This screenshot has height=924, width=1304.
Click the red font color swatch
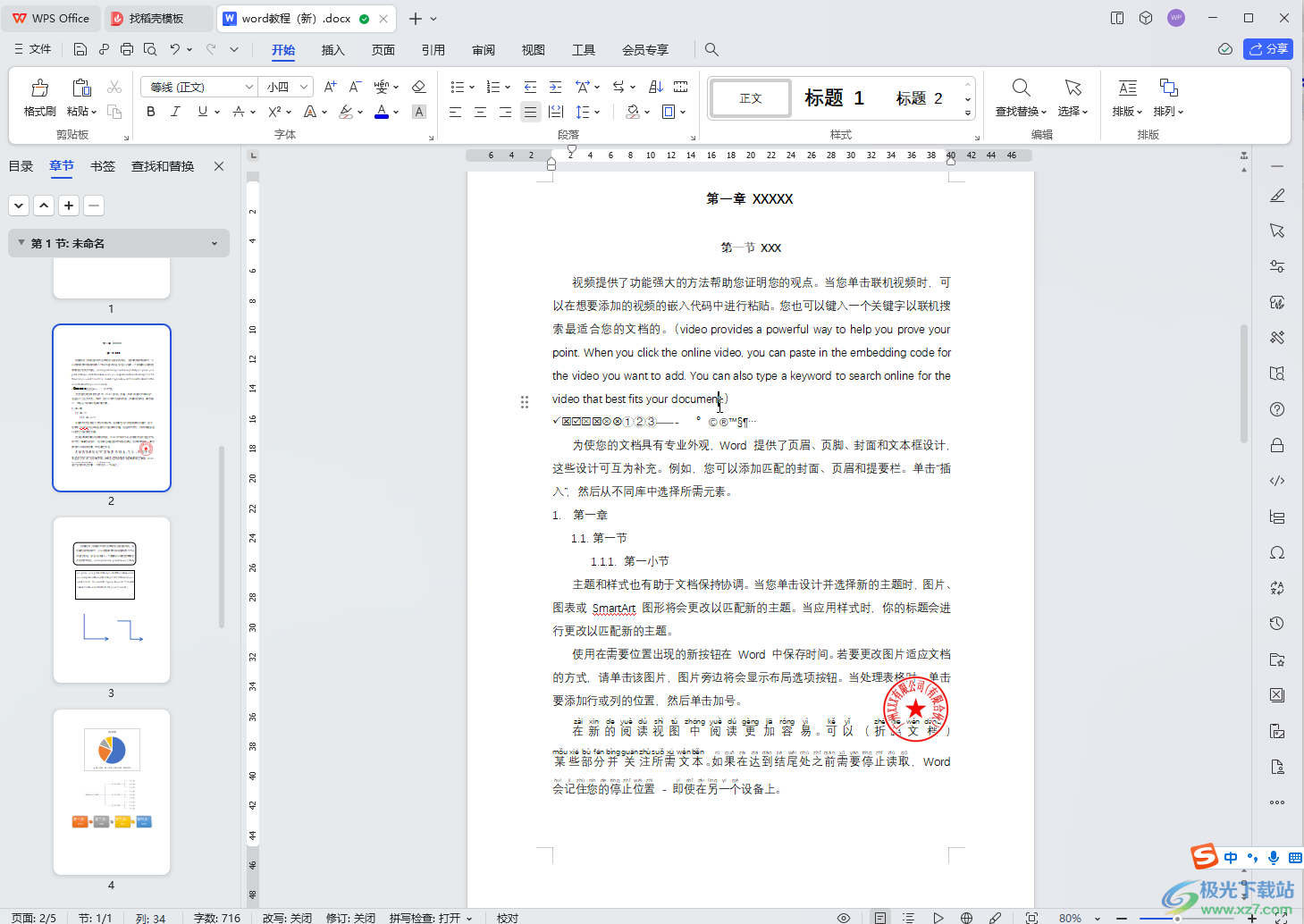(x=382, y=112)
